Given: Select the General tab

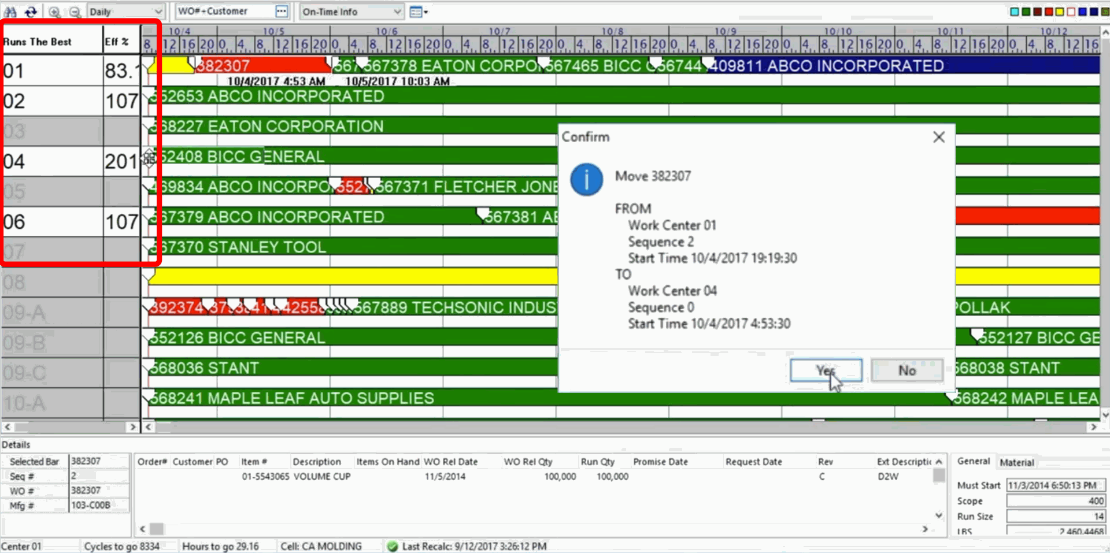Looking at the screenshot, I should coord(973,462).
